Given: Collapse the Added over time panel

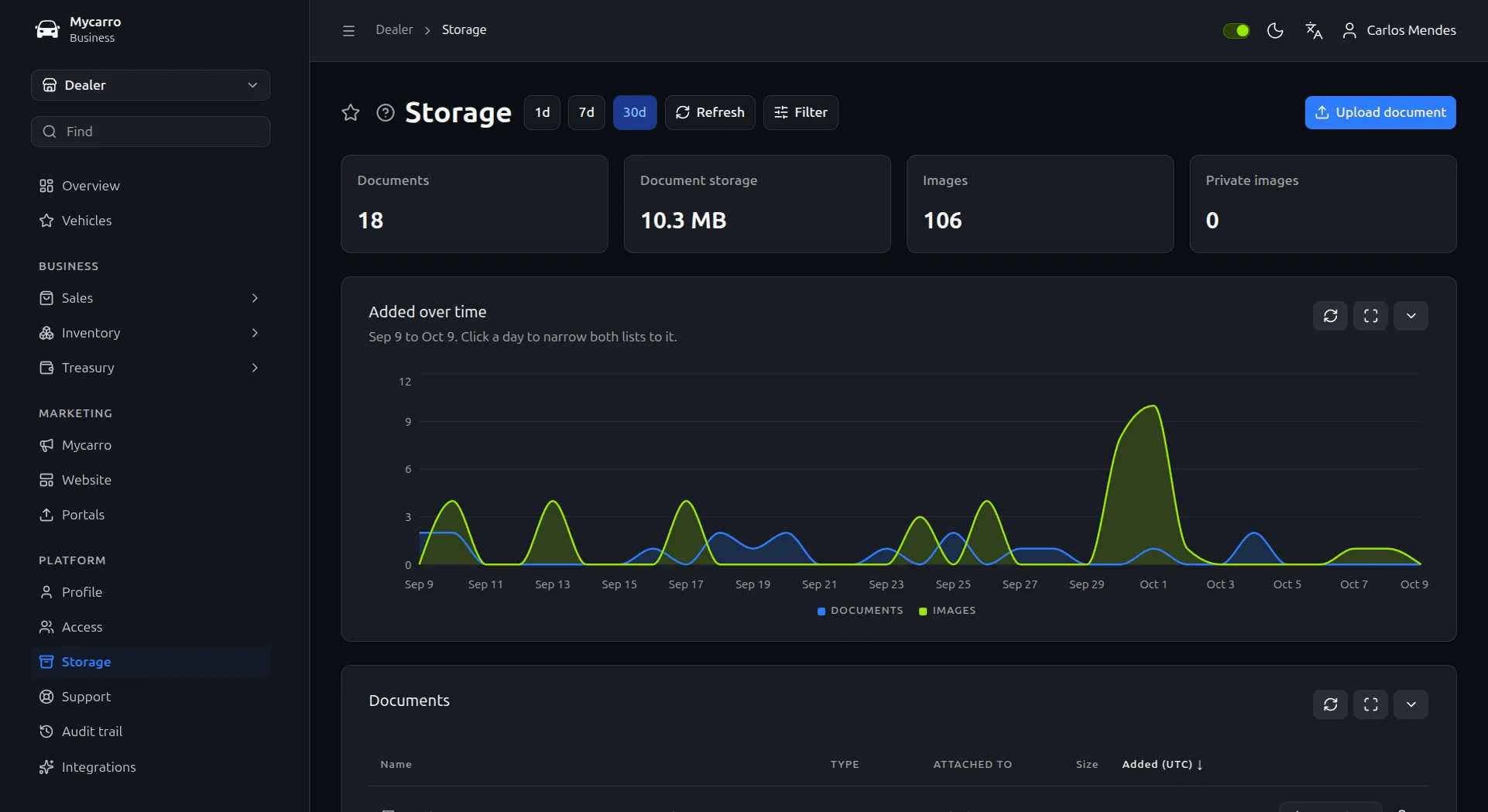Looking at the screenshot, I should tap(1411, 316).
